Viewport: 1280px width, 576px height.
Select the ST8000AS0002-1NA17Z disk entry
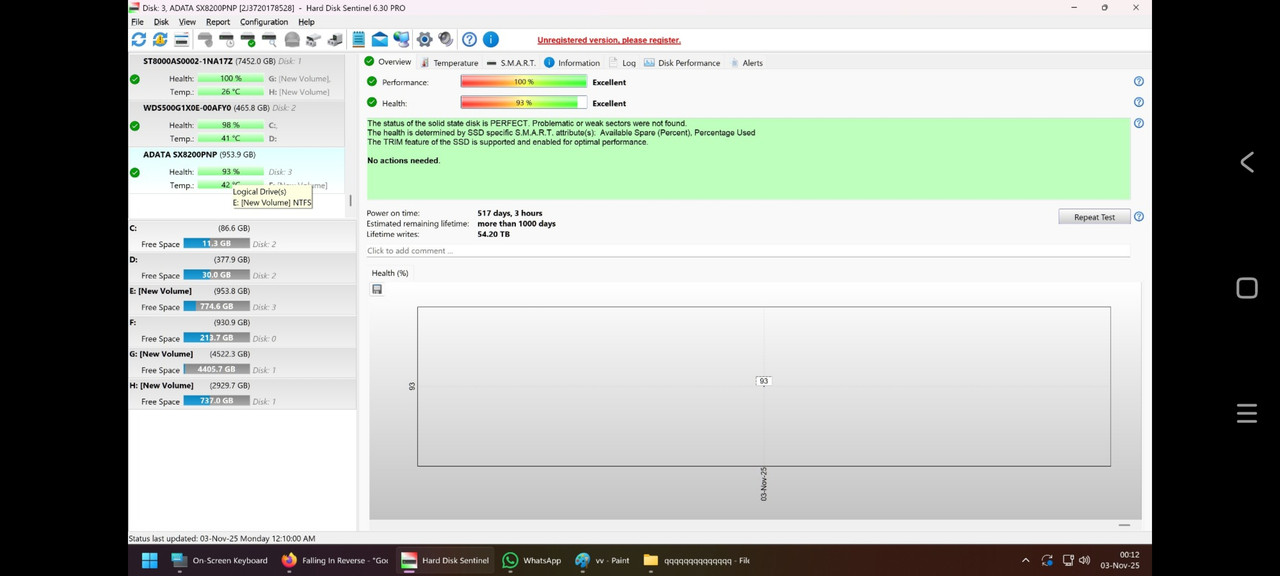tap(237, 76)
